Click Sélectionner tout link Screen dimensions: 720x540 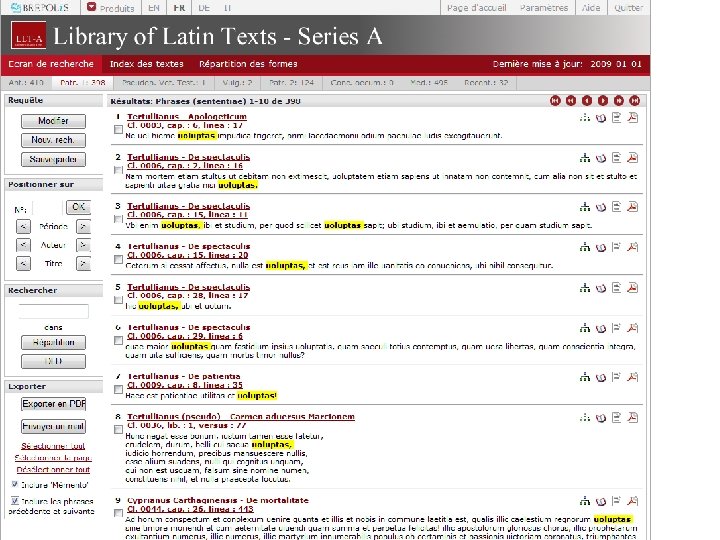[x=53, y=446]
